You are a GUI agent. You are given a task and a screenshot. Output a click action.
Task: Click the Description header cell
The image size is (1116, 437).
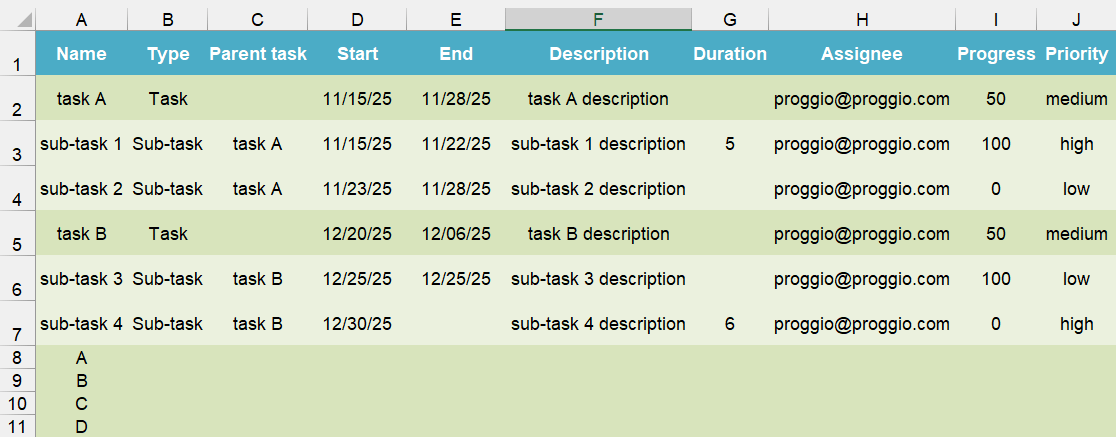(x=598, y=53)
